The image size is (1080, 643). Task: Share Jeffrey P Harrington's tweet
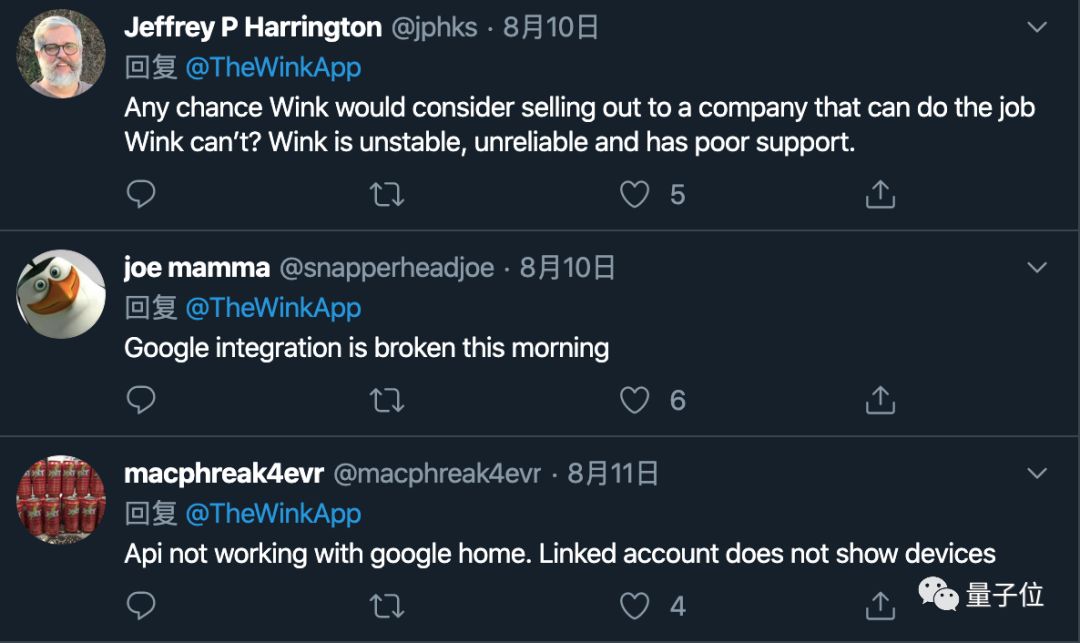point(879,194)
